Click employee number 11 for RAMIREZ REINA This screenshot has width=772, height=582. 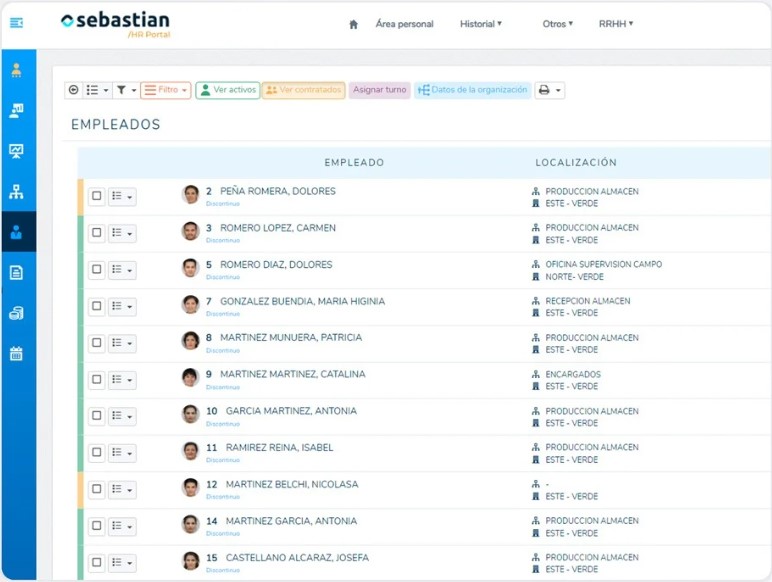212,448
